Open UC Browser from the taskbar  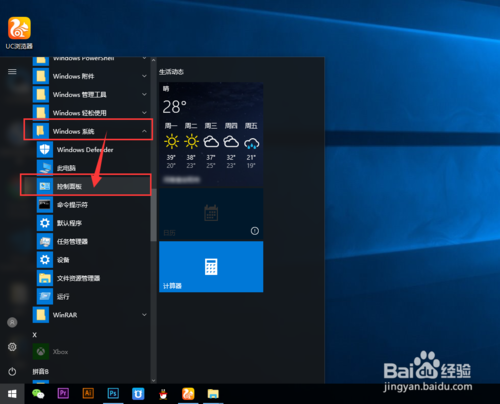pos(188,394)
